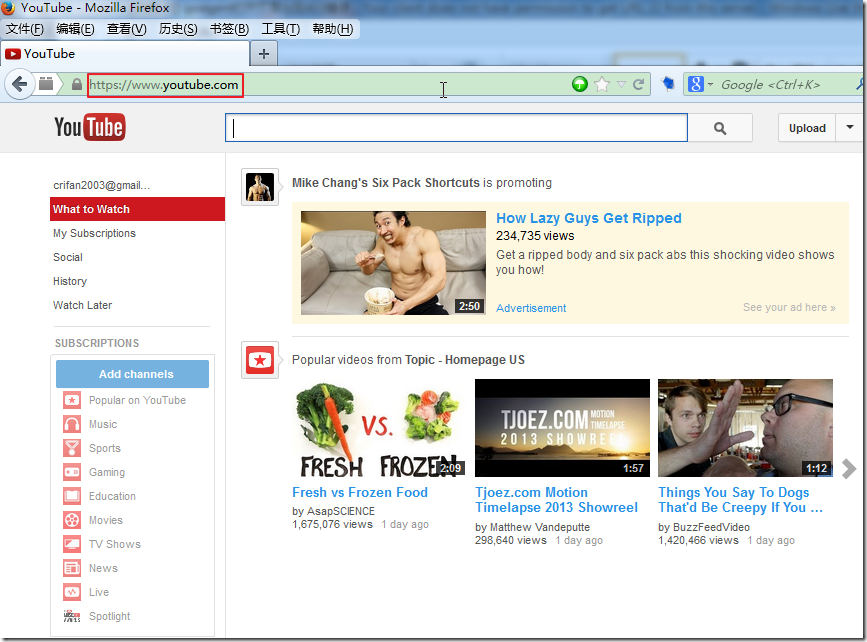Screen dimensions: 867x642
Task: Expand the Upload dropdown arrow
Action: tap(849, 128)
